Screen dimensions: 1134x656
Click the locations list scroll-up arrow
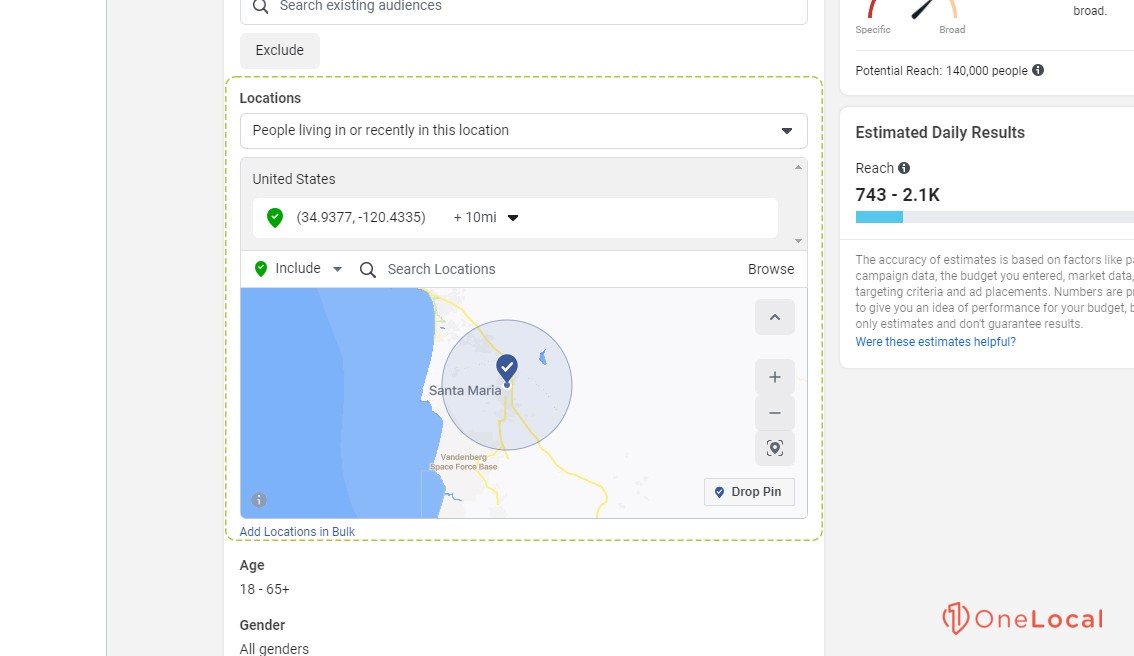(x=798, y=167)
